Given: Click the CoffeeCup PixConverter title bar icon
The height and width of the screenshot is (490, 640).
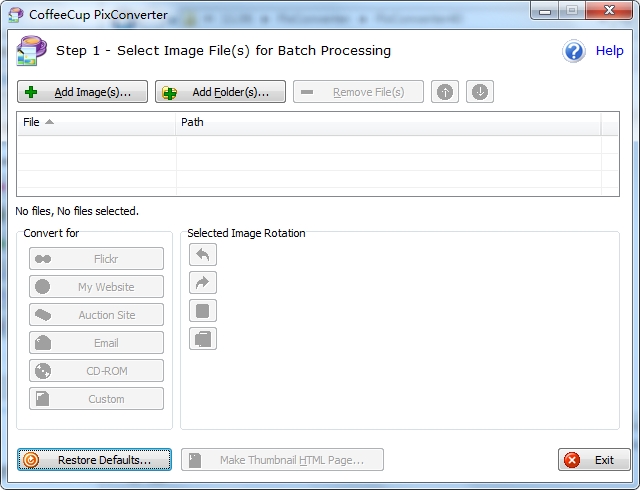Looking at the screenshot, I should tap(16, 15).
